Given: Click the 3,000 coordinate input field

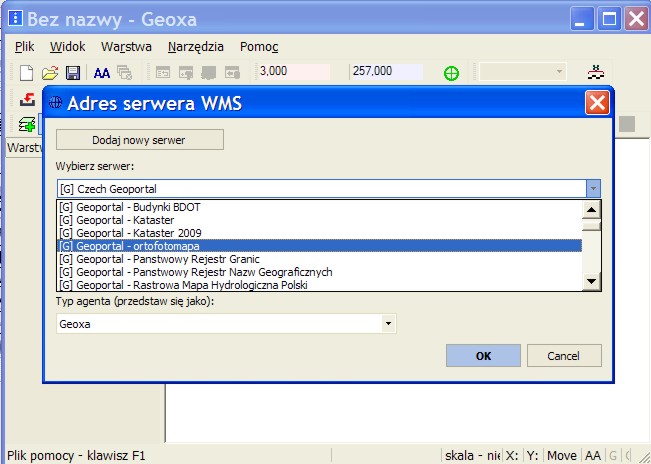Looking at the screenshot, I should (x=294, y=71).
